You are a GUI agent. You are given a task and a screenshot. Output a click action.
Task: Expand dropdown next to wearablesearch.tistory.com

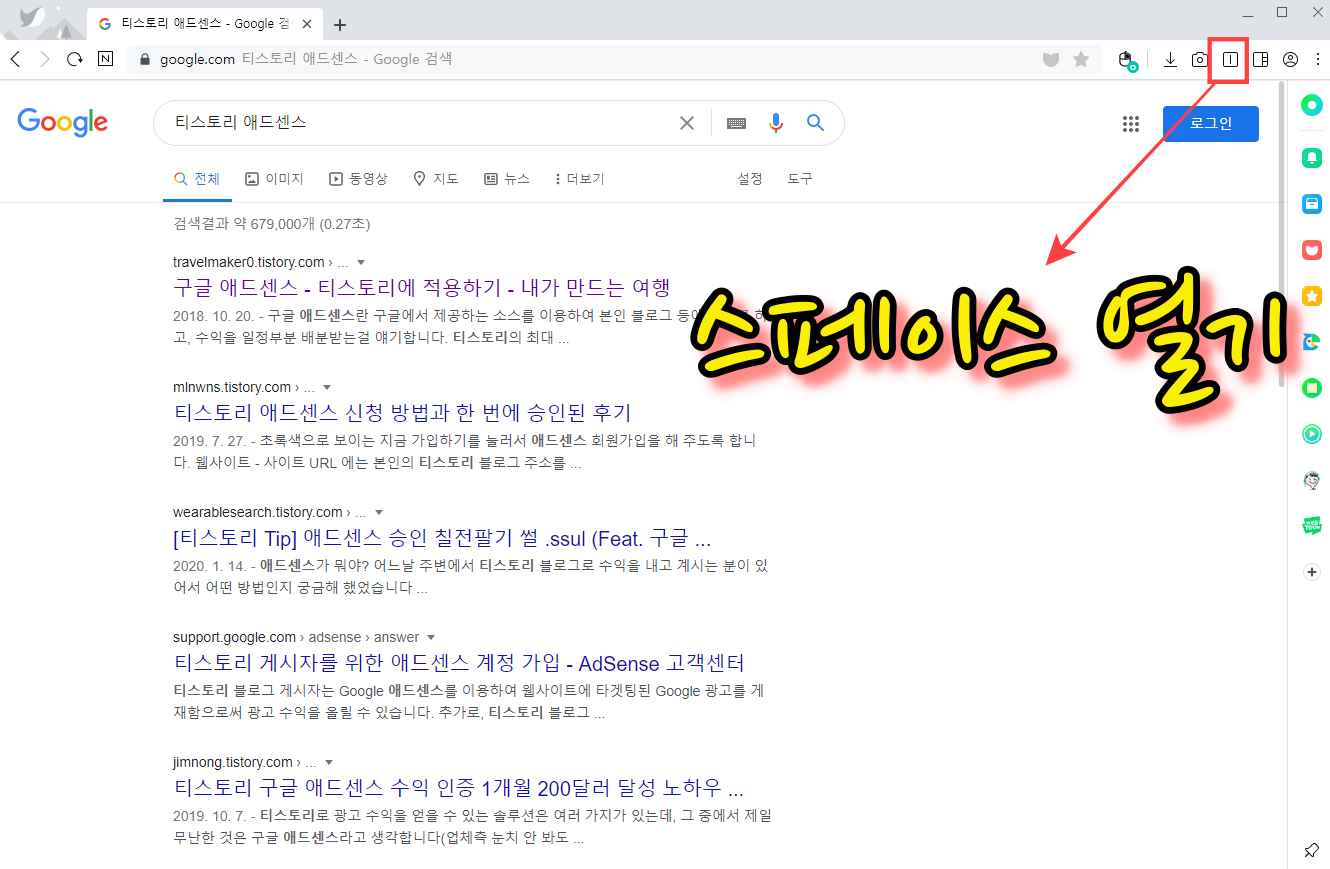click(x=379, y=513)
